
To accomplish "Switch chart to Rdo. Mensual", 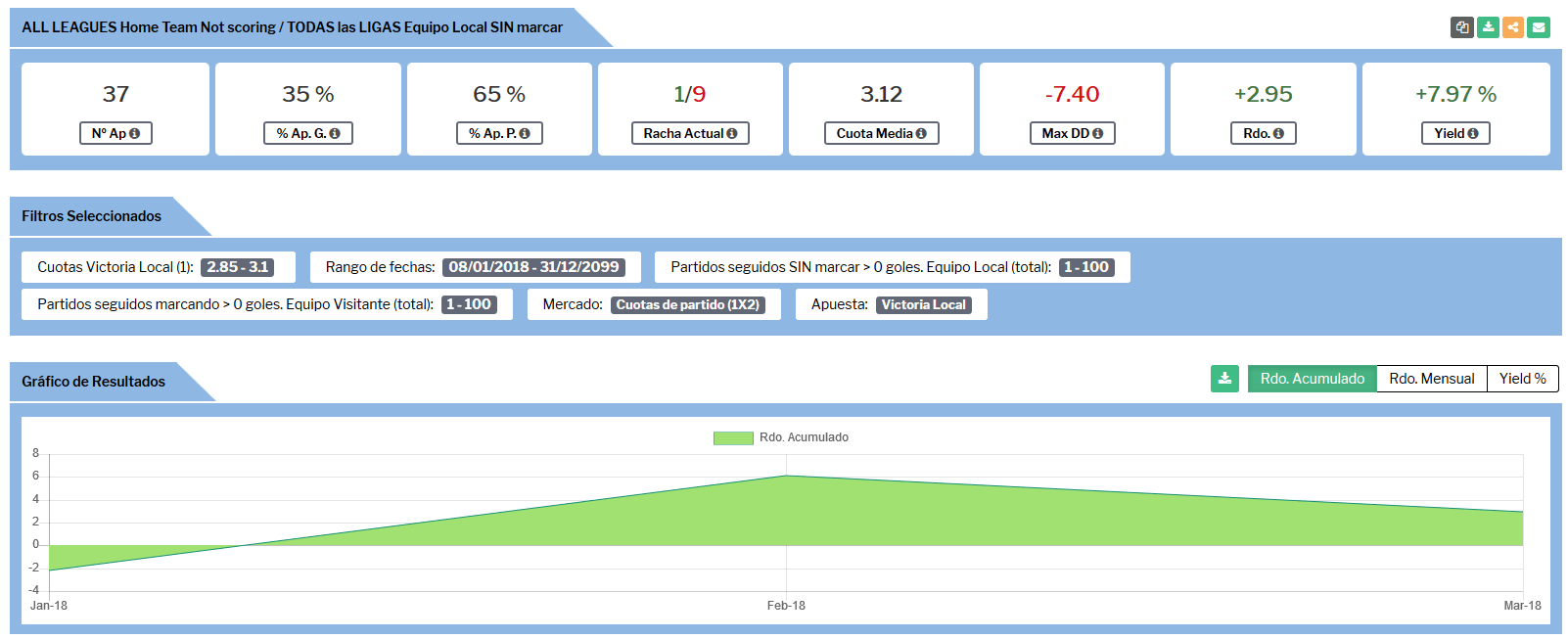I will [1431, 379].
